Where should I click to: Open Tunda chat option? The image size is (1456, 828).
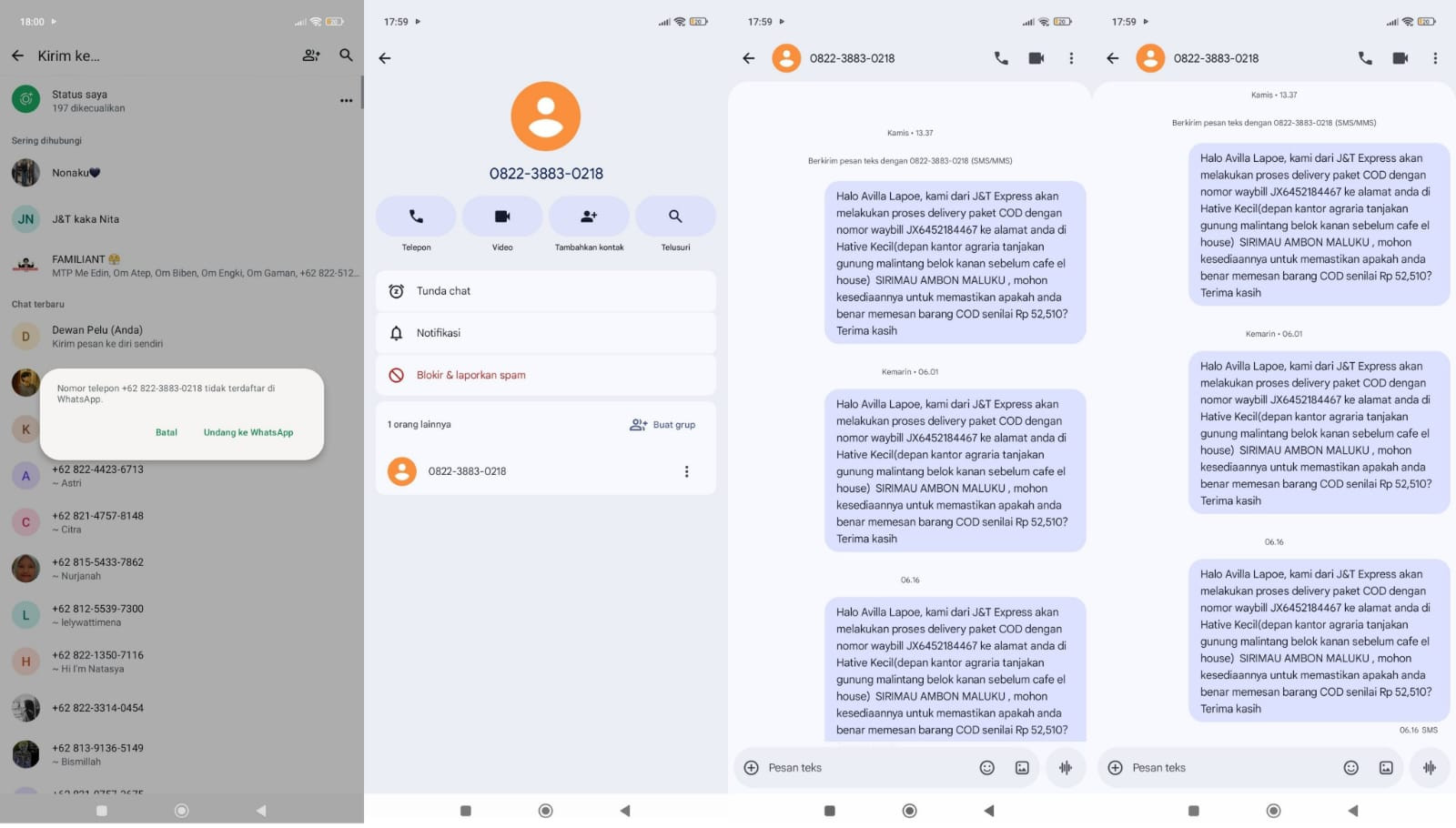546,291
